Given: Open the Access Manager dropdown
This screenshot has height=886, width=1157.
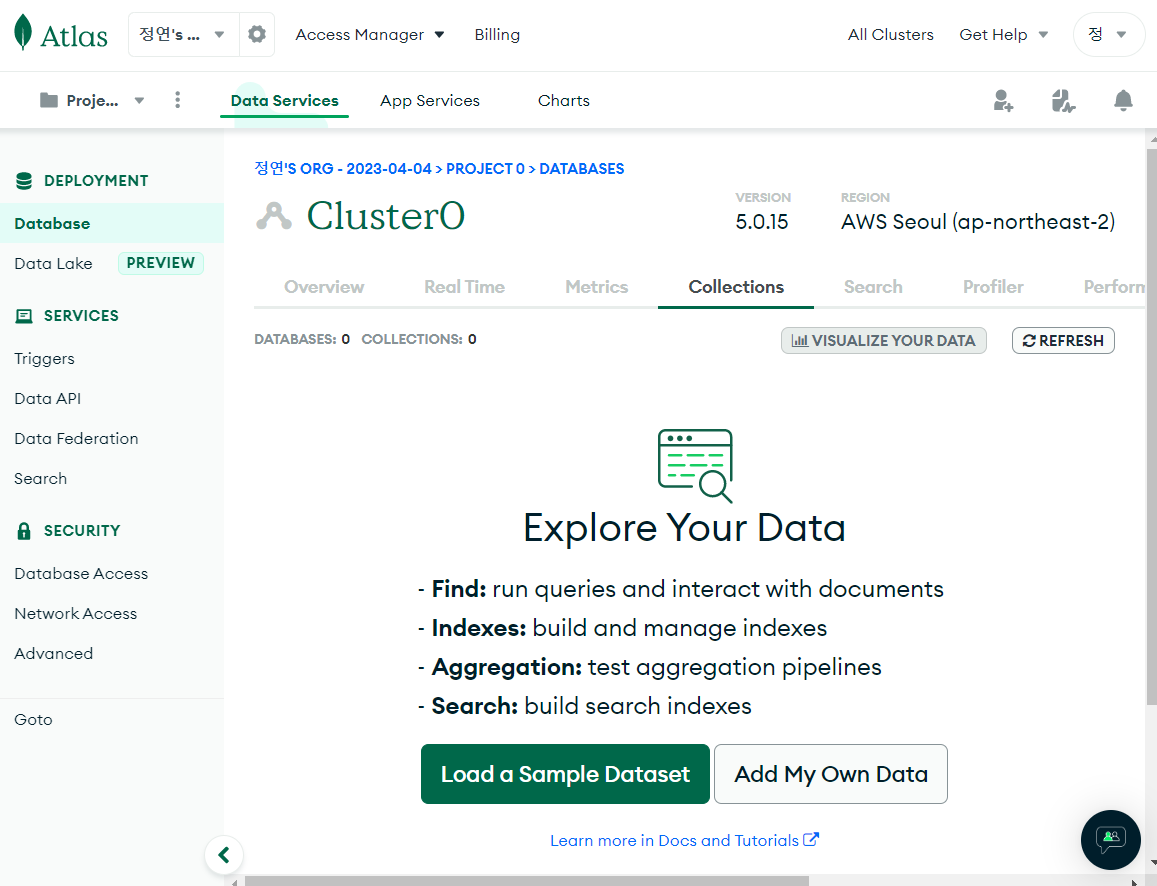Looking at the screenshot, I should (x=370, y=35).
